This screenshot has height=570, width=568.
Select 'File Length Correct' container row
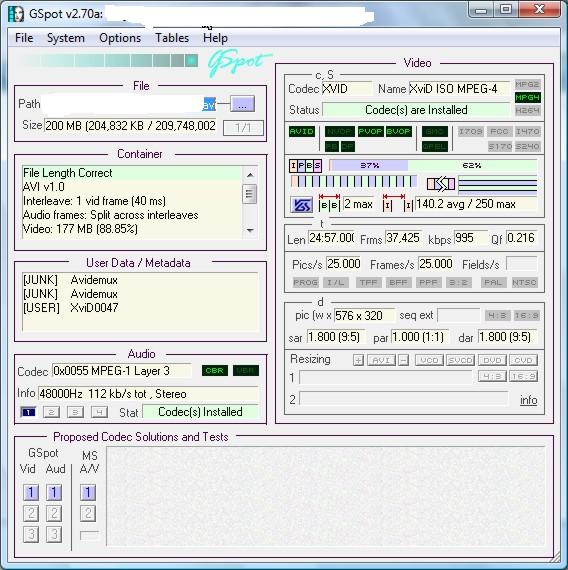[132, 173]
